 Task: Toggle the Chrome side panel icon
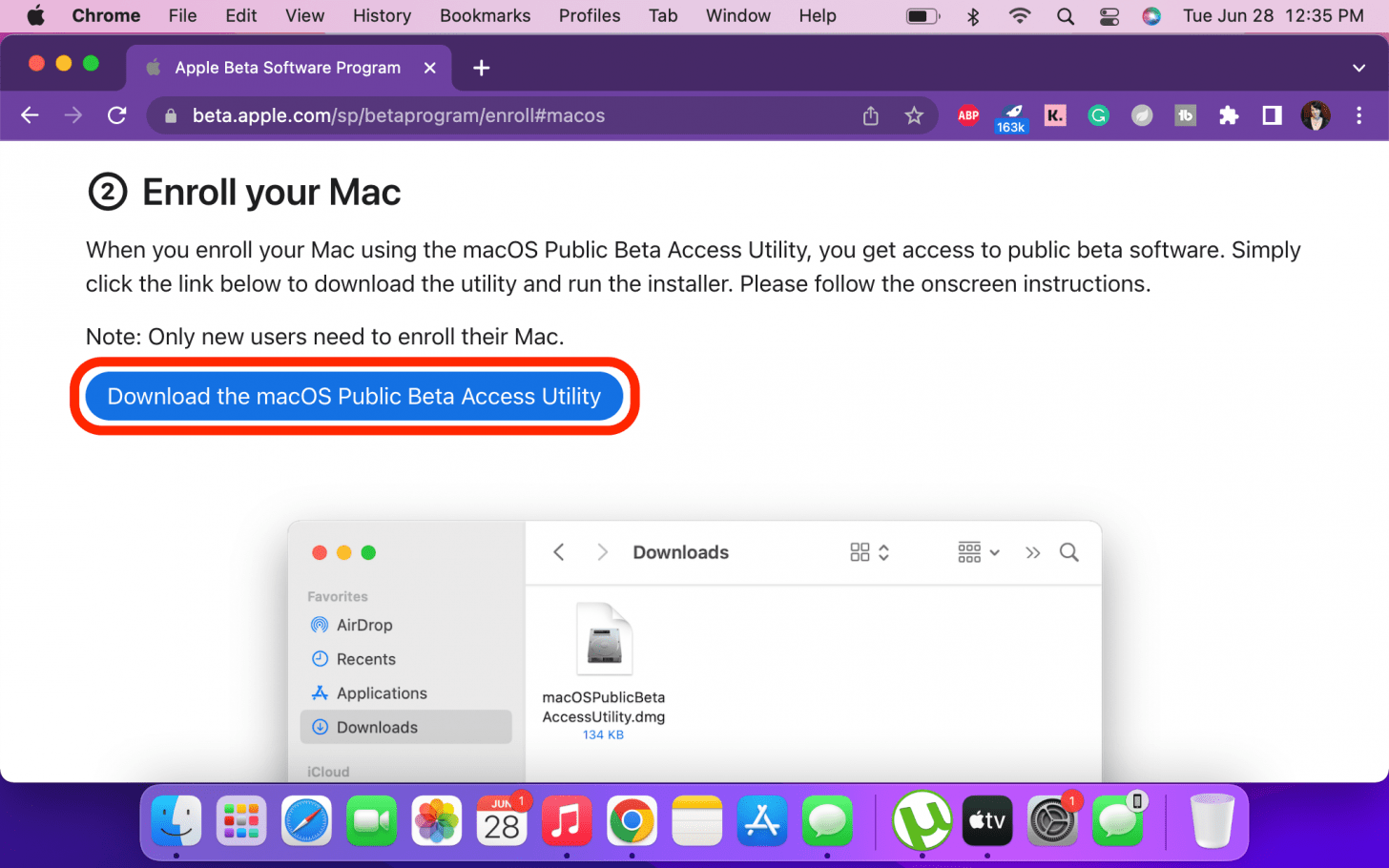point(1272,115)
